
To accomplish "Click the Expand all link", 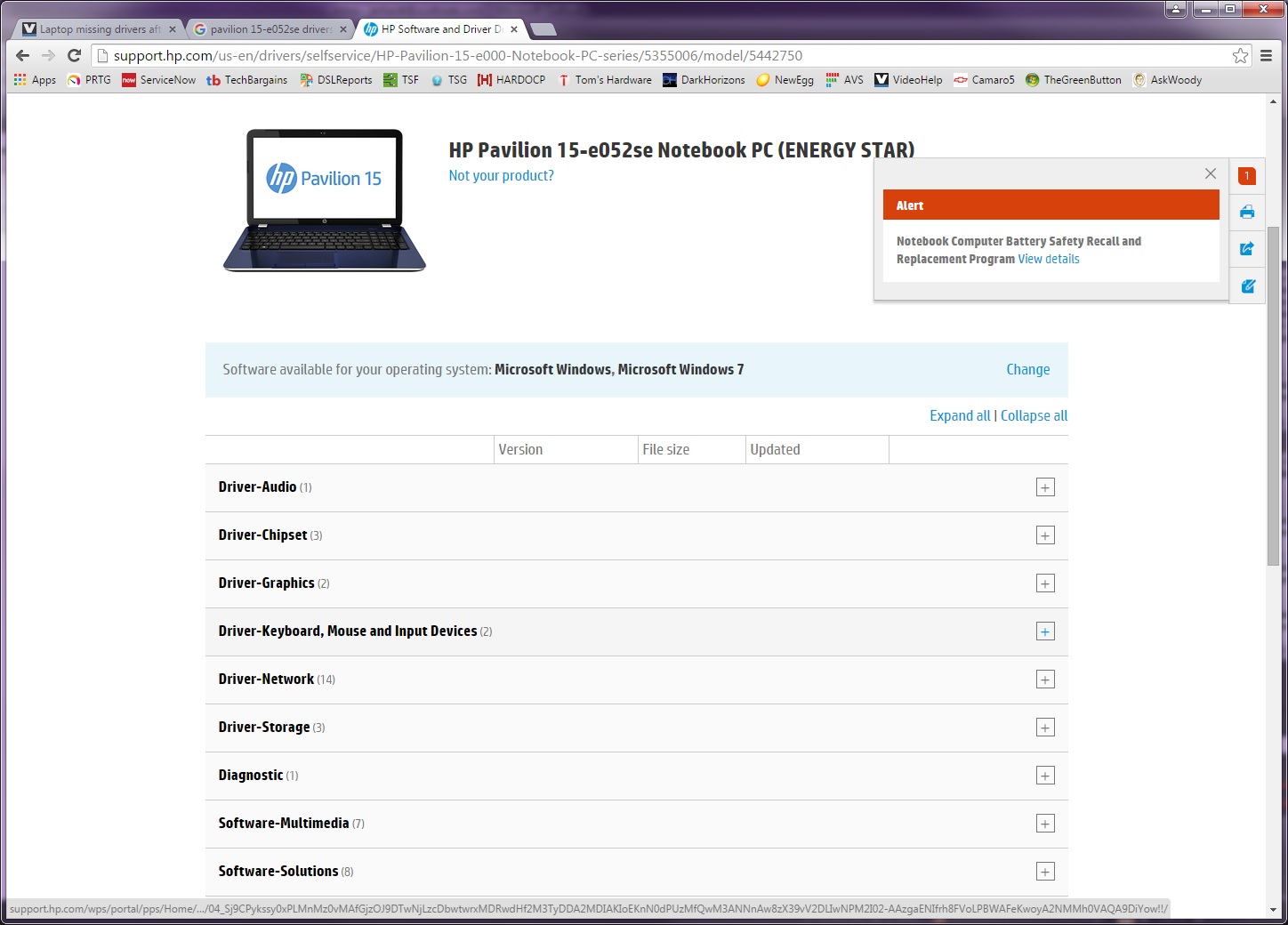I will (x=960, y=416).
